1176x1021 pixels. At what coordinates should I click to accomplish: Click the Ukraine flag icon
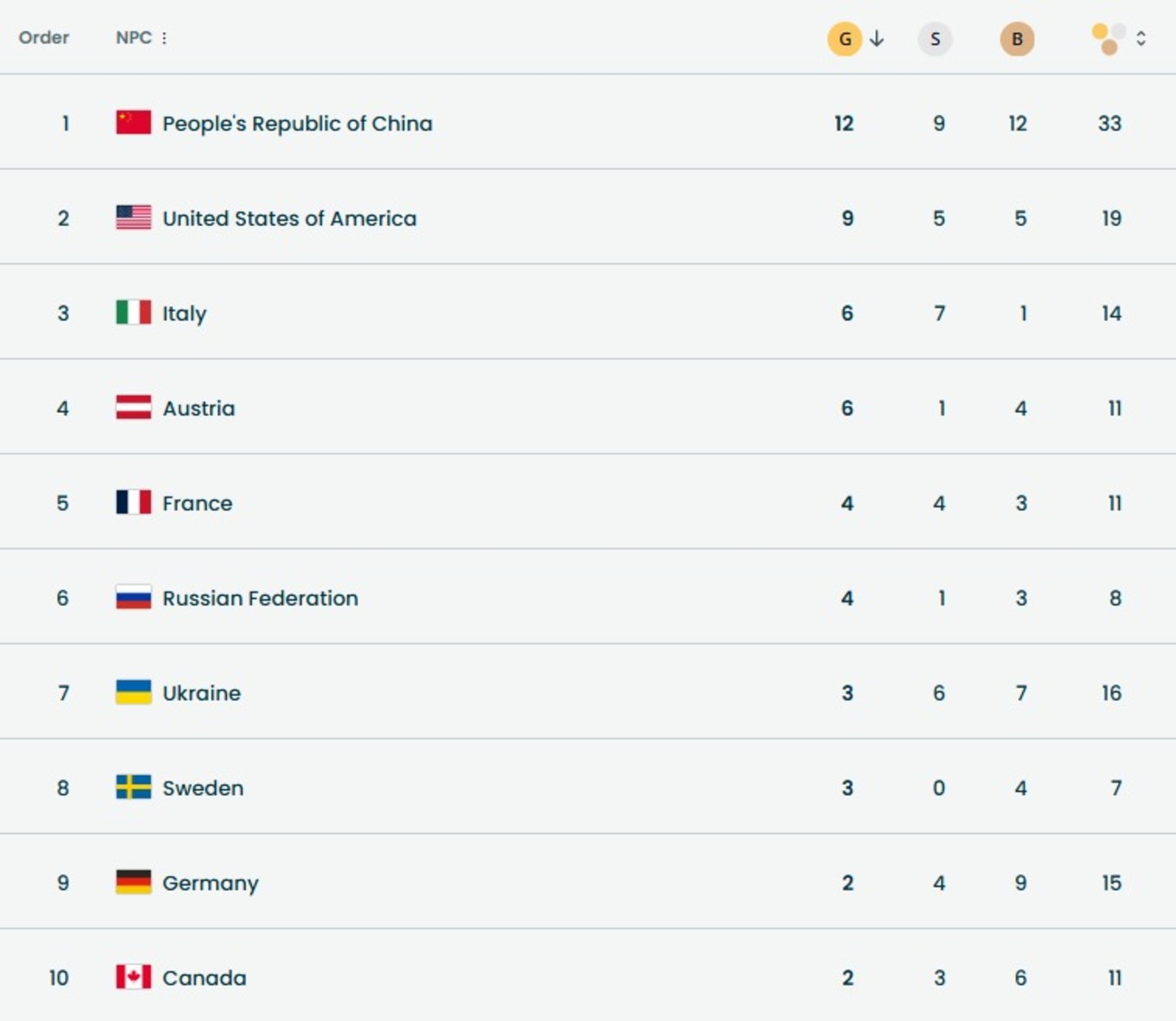coord(134,693)
